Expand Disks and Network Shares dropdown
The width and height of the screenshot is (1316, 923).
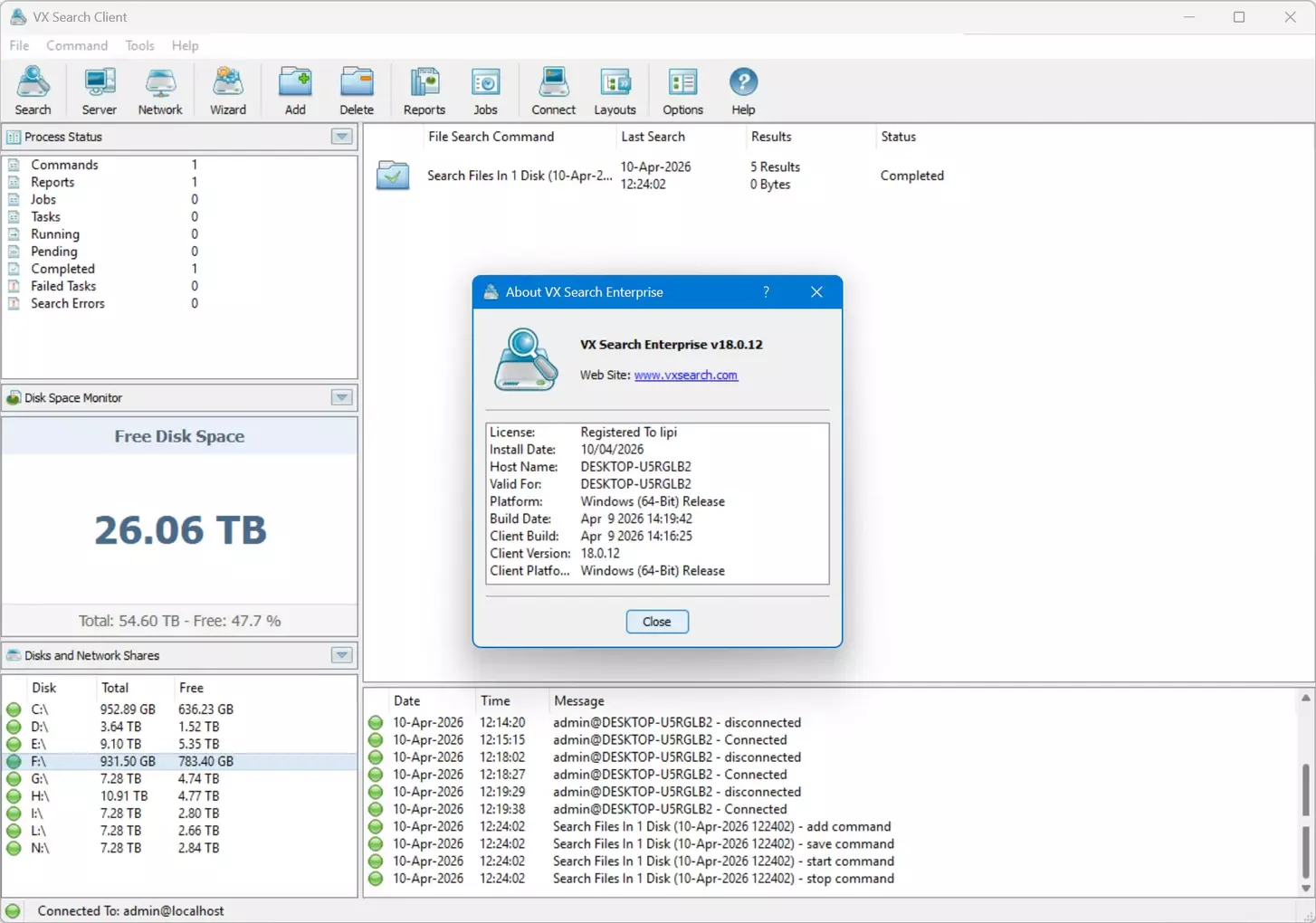341,655
